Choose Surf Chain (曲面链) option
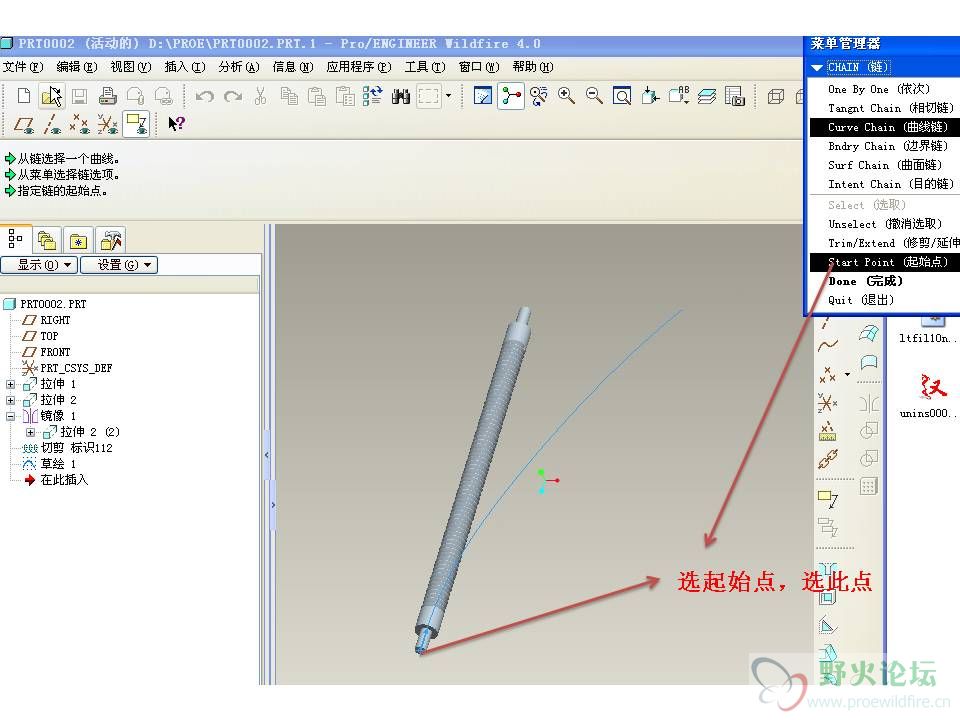960x720 pixels. click(x=885, y=165)
